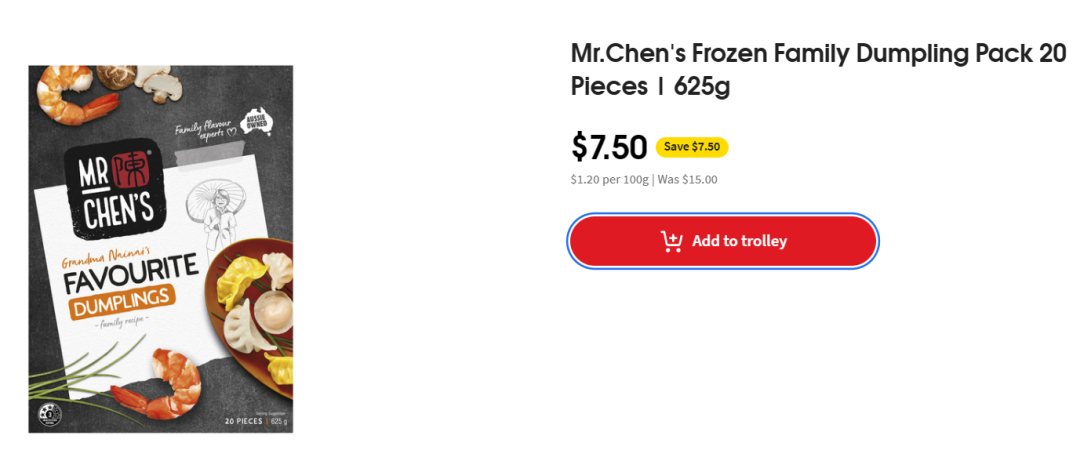Open the dumpling package product image

[160, 249]
